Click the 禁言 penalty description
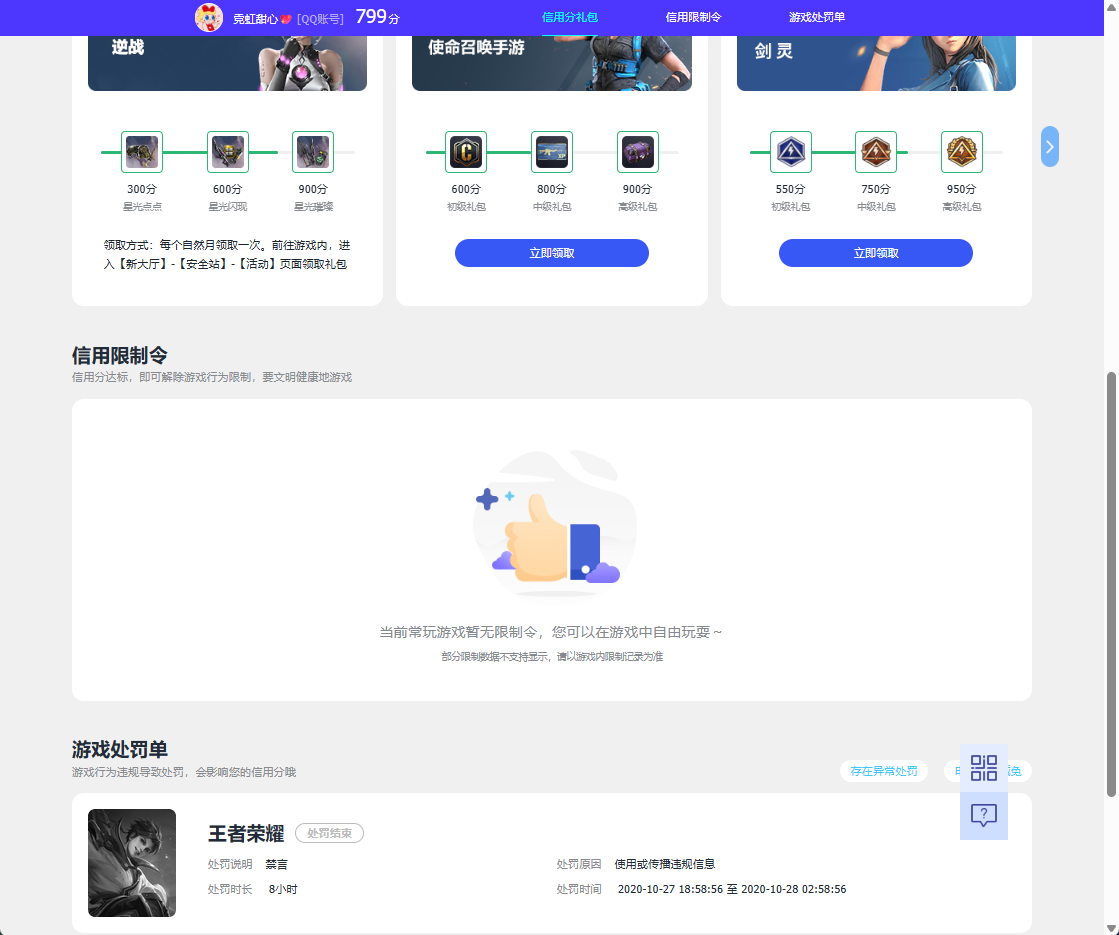This screenshot has height=935, width=1119. [276, 864]
